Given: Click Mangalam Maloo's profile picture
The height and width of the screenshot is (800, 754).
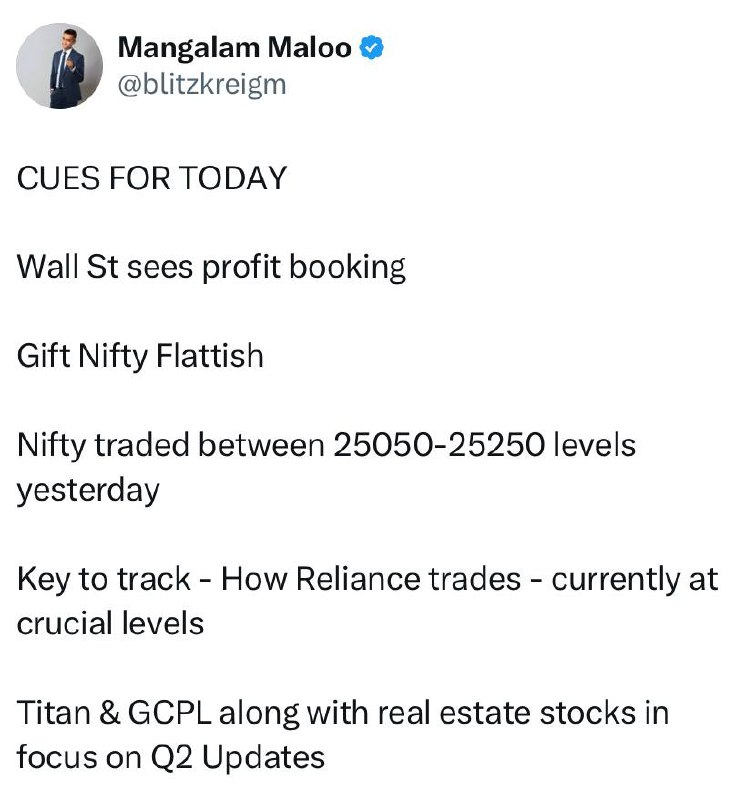Looking at the screenshot, I should pyautogui.click(x=60, y=66).
